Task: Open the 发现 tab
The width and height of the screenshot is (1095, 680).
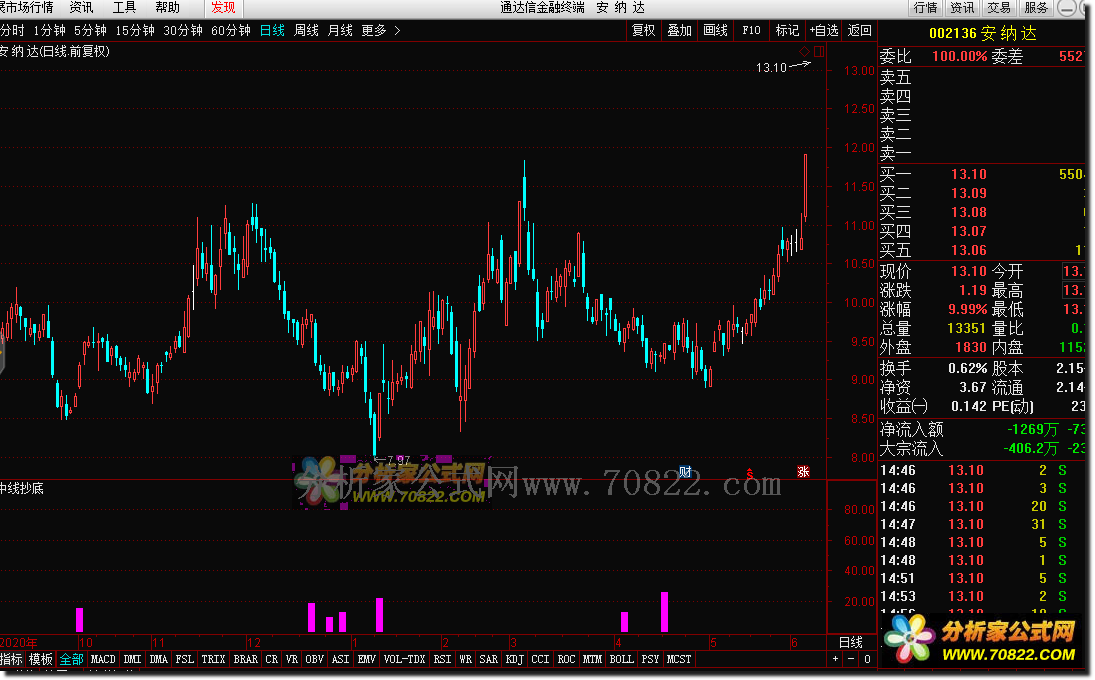Action: pyautogui.click(x=223, y=8)
